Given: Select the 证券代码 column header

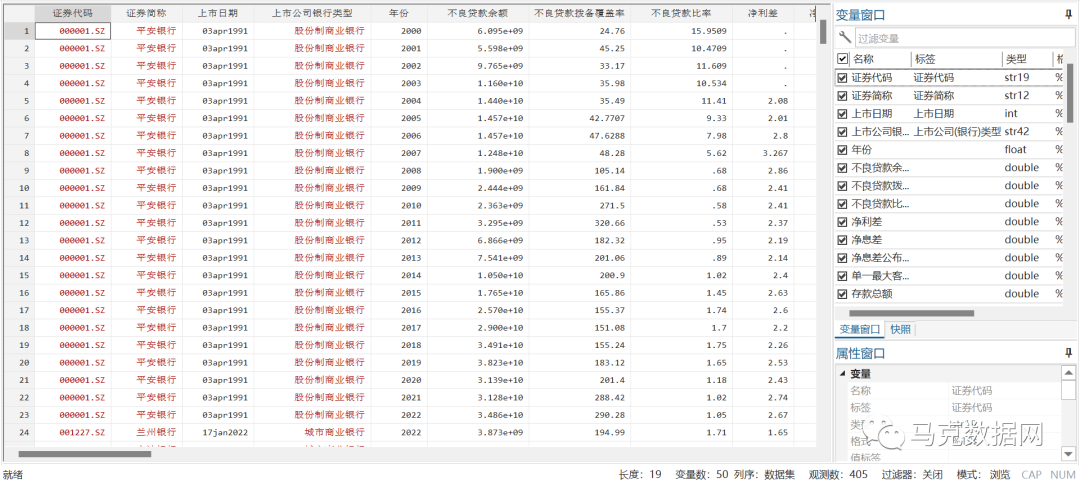Looking at the screenshot, I should pyautogui.click(x=72, y=13).
